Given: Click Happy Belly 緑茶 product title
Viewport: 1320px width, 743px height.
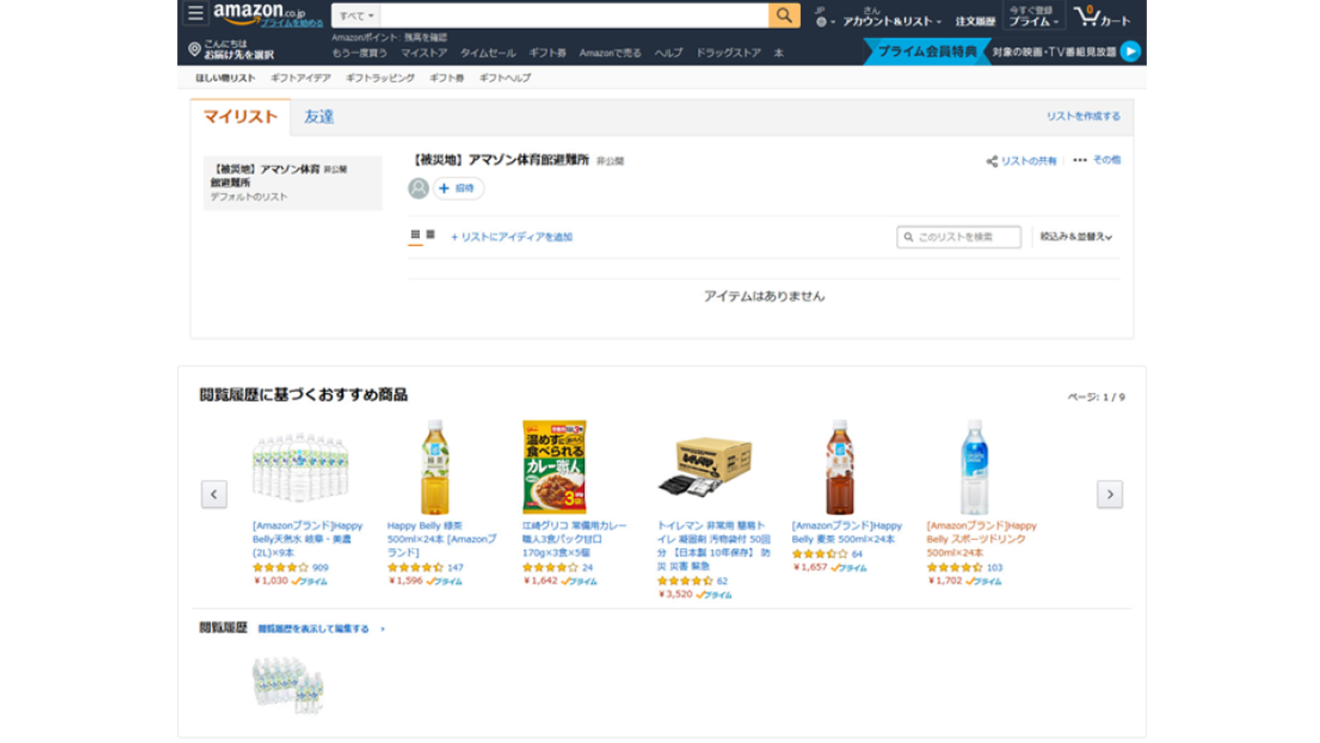Looking at the screenshot, I should point(441,539).
